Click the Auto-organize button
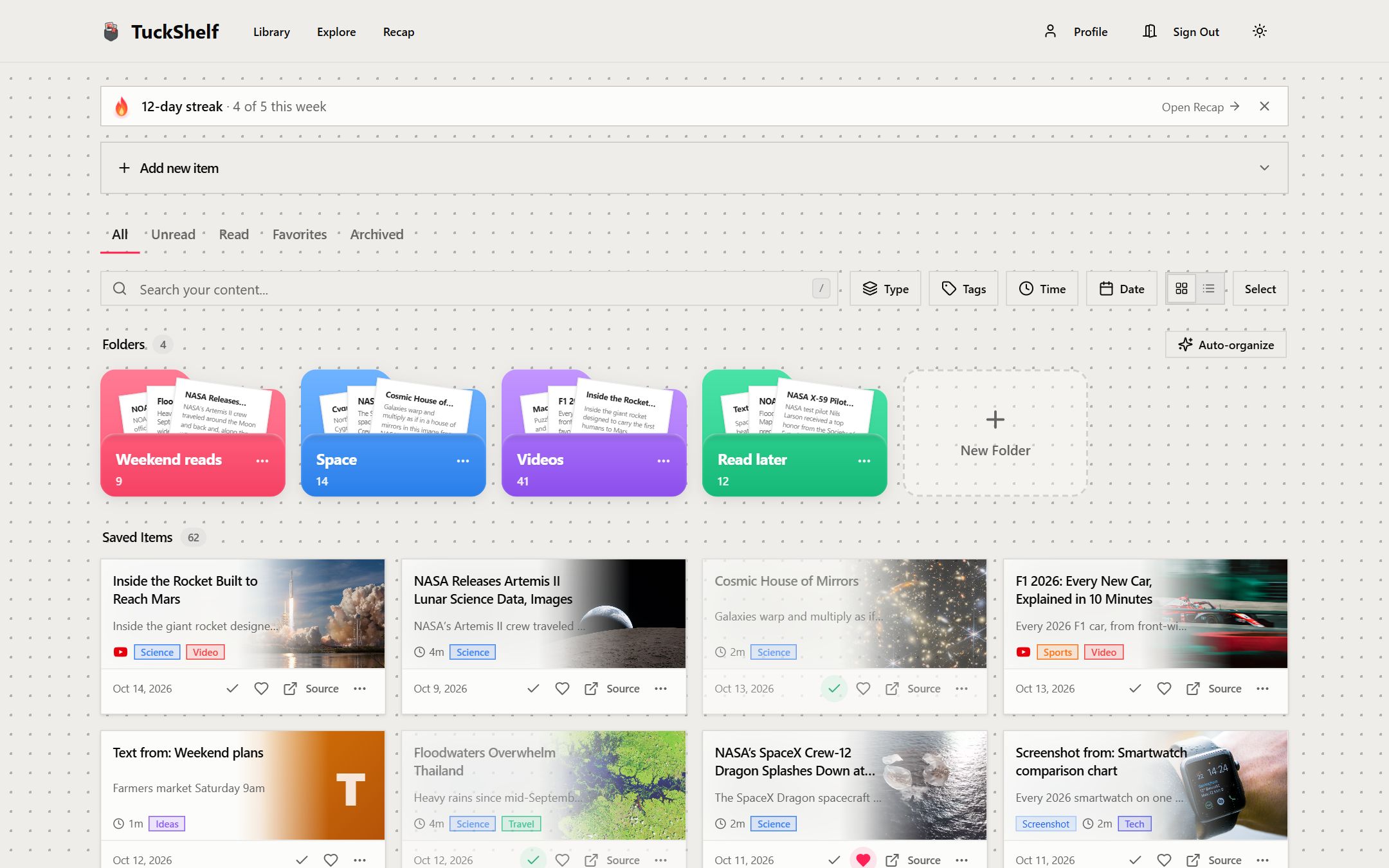 (x=1226, y=345)
